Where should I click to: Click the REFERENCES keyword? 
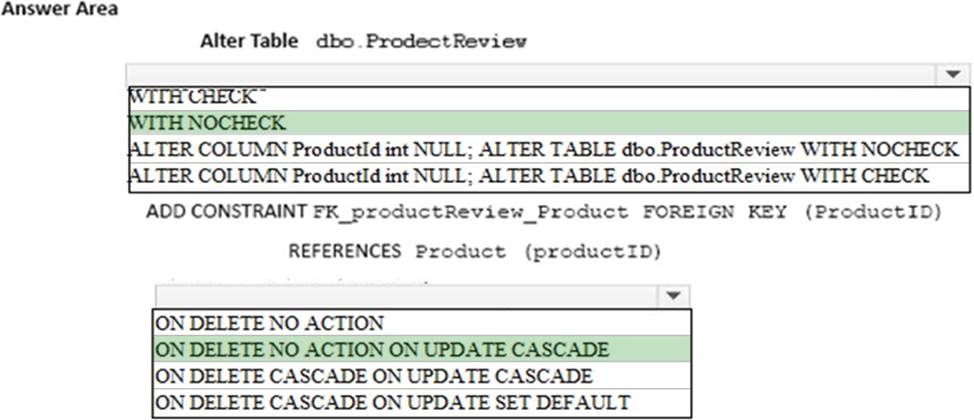tap(345, 252)
